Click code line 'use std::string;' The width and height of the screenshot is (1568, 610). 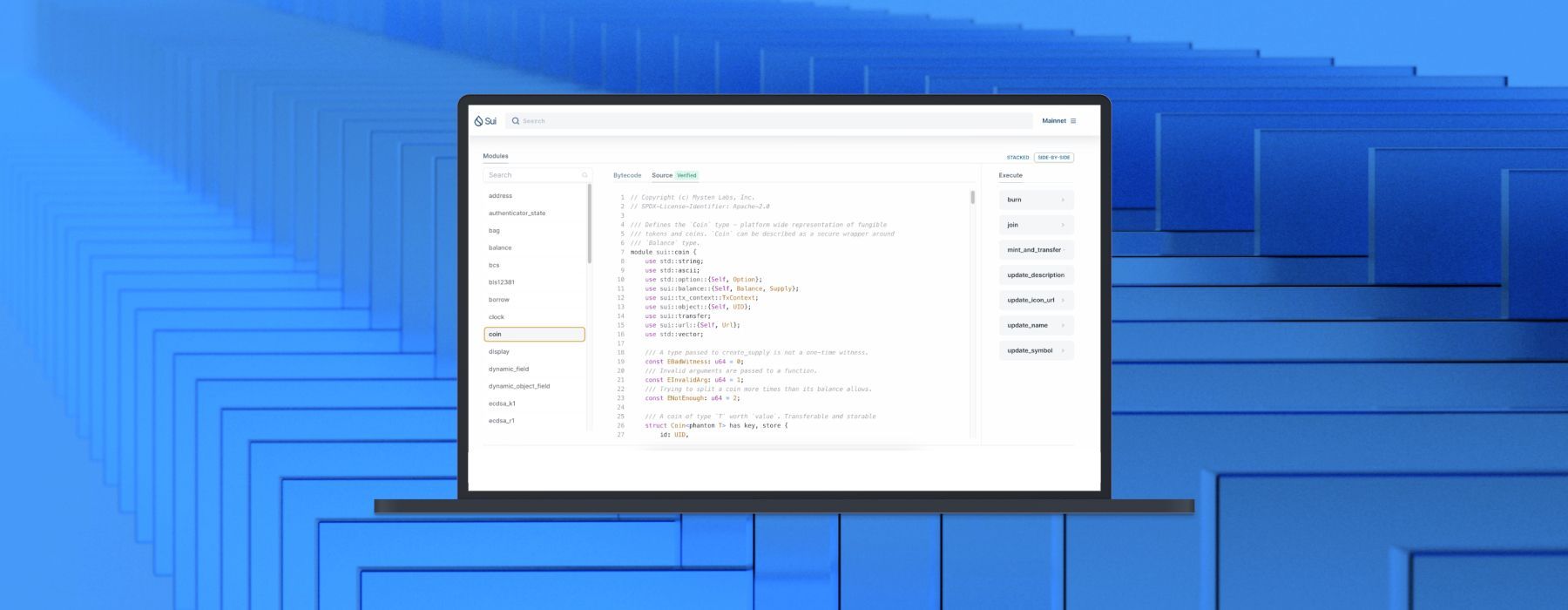point(674,261)
